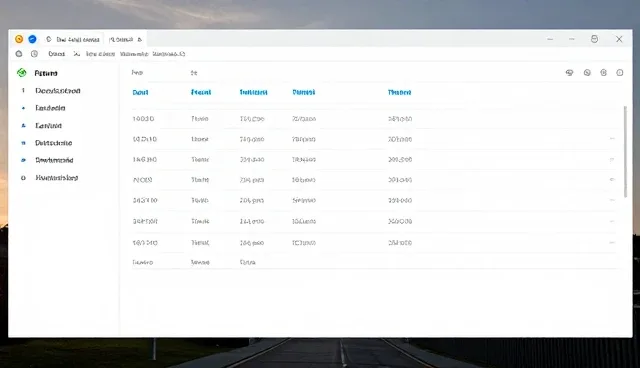Sort by the first blue column header

point(140,93)
